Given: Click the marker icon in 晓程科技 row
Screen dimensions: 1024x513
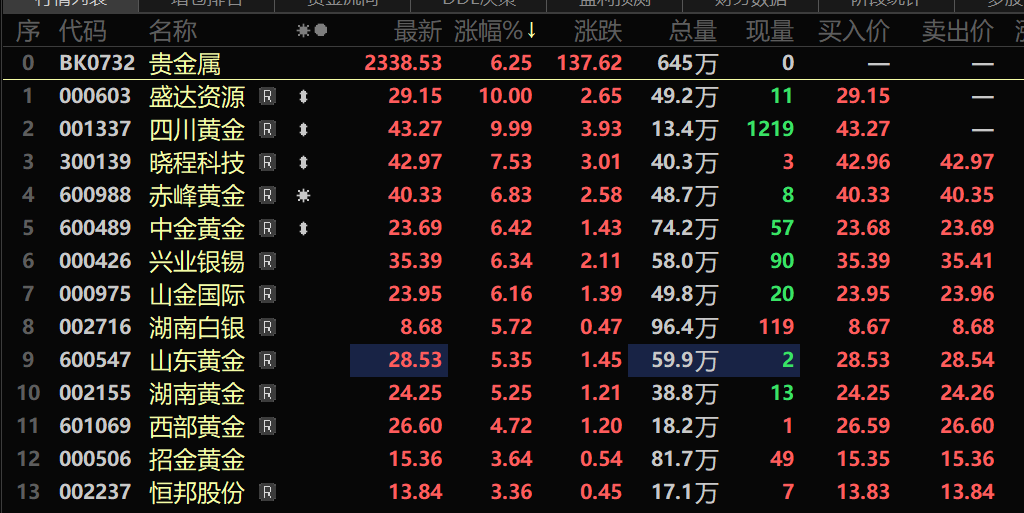Looking at the screenshot, I should [x=303, y=162].
